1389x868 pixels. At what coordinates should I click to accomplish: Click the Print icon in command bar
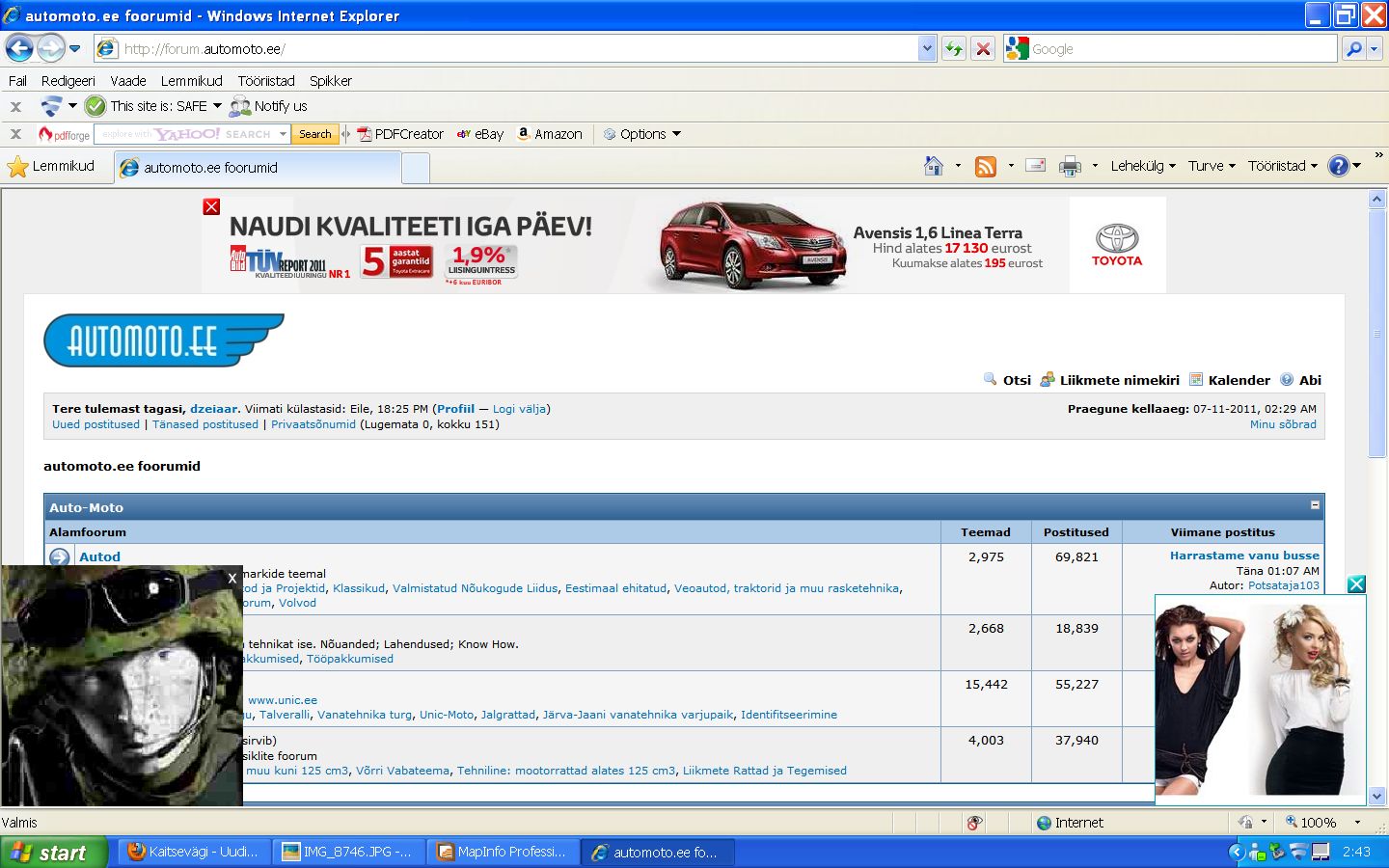(x=1069, y=167)
